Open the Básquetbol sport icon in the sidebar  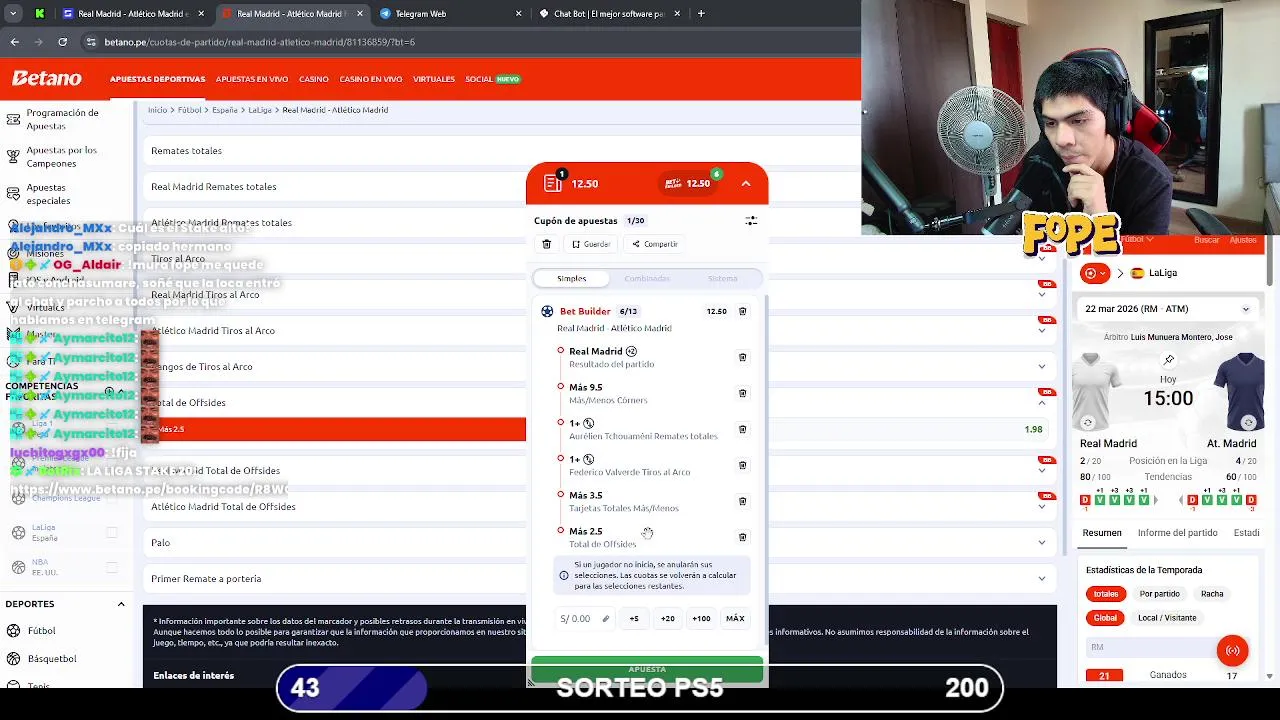coord(14,659)
